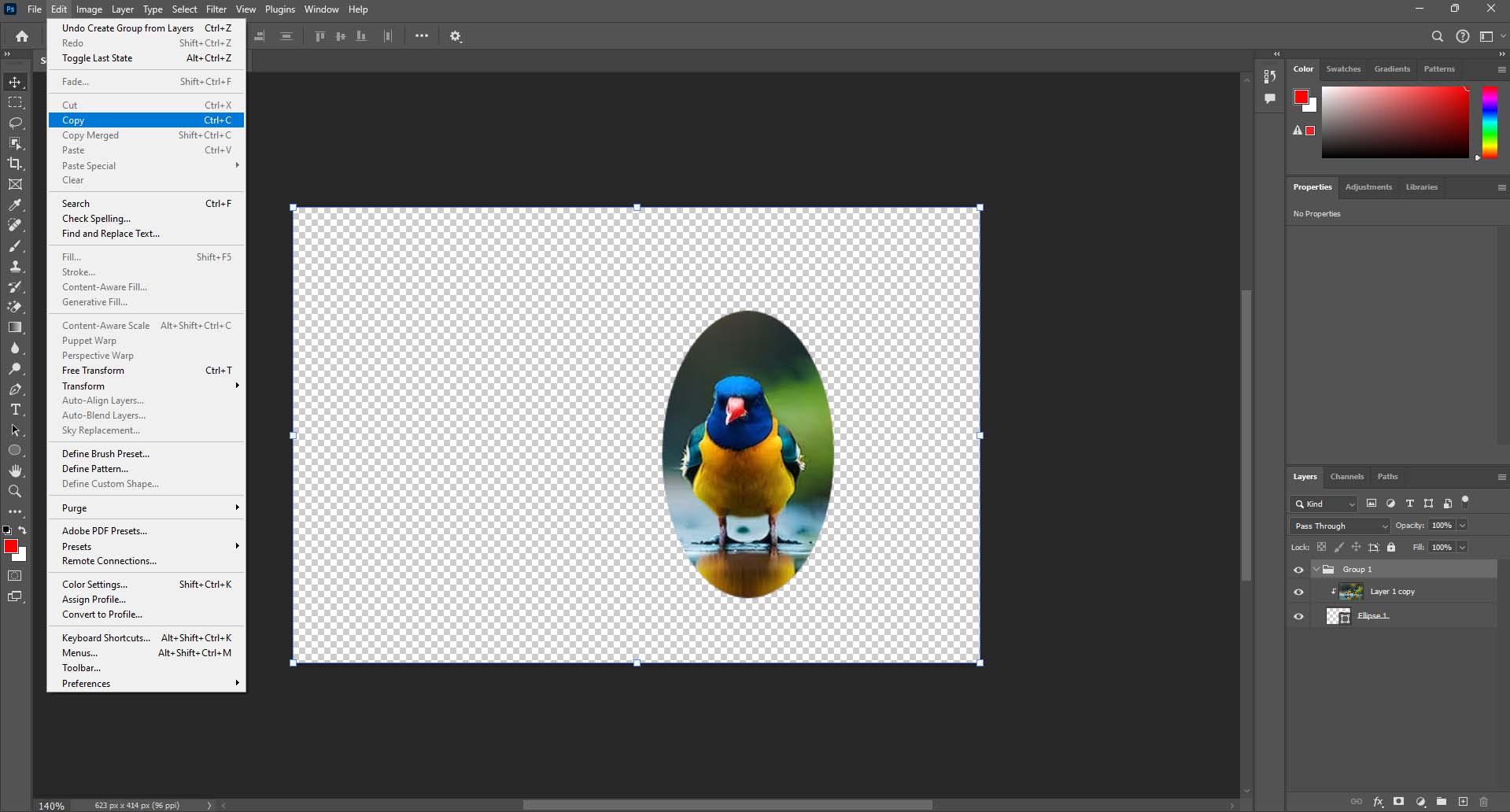Select the Eyedropper tool
Viewport: 1510px width, 812px height.
[15, 205]
